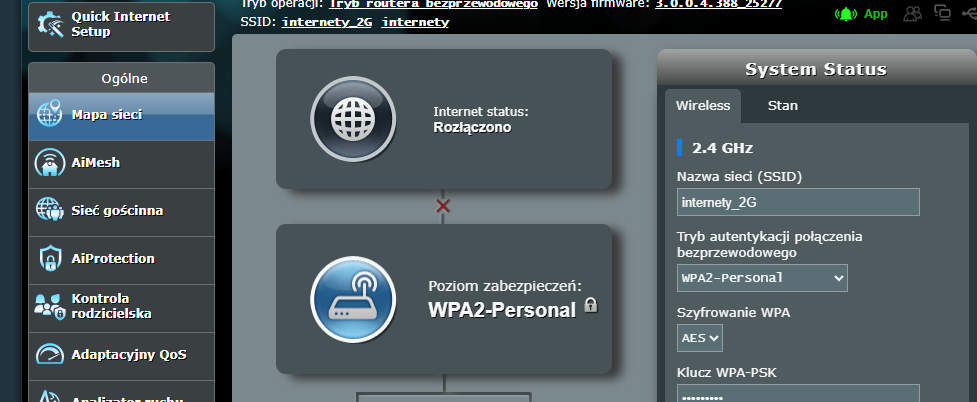
Task: Click the internety_2G SSID link
Action: [327, 22]
